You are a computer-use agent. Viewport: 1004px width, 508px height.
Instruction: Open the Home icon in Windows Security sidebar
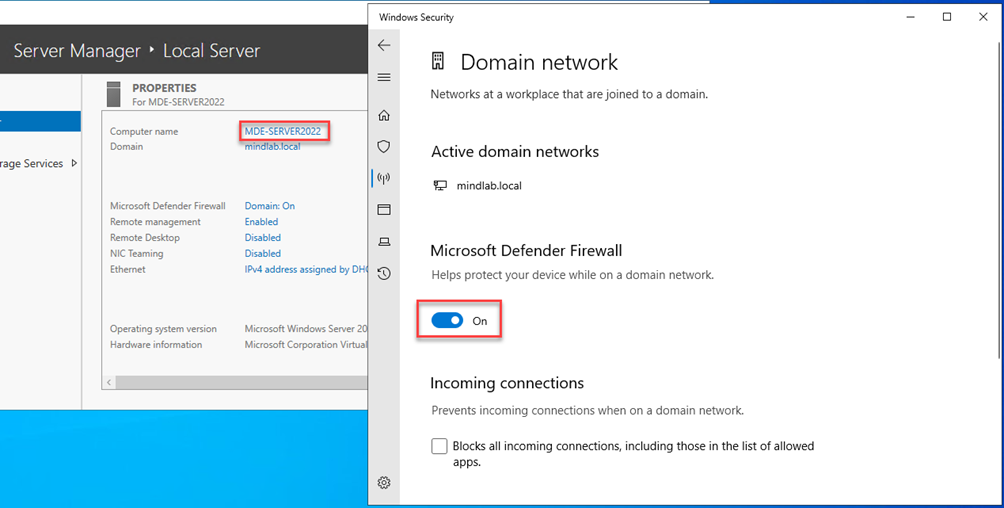click(384, 115)
